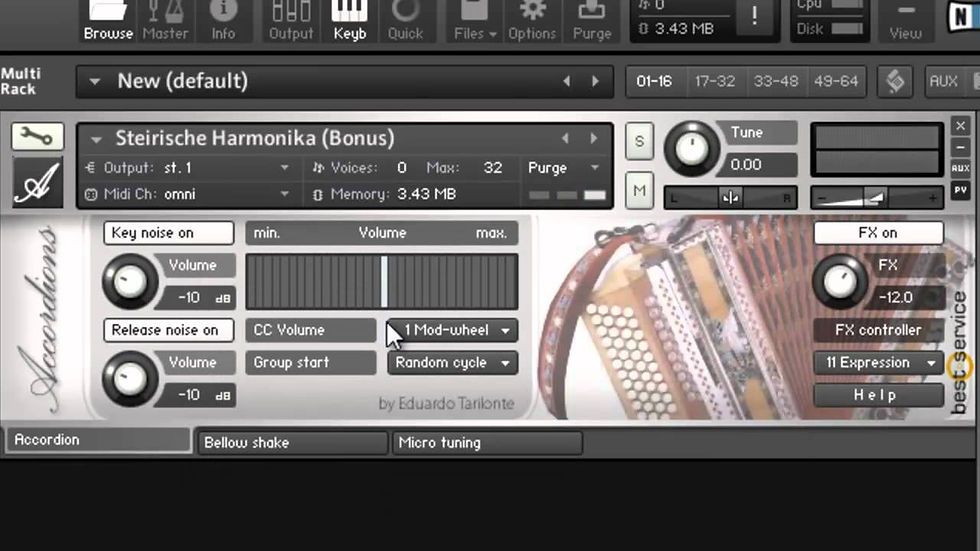Open the Quick load browser
Viewport: 980px width, 551px height.
pyautogui.click(x=405, y=21)
